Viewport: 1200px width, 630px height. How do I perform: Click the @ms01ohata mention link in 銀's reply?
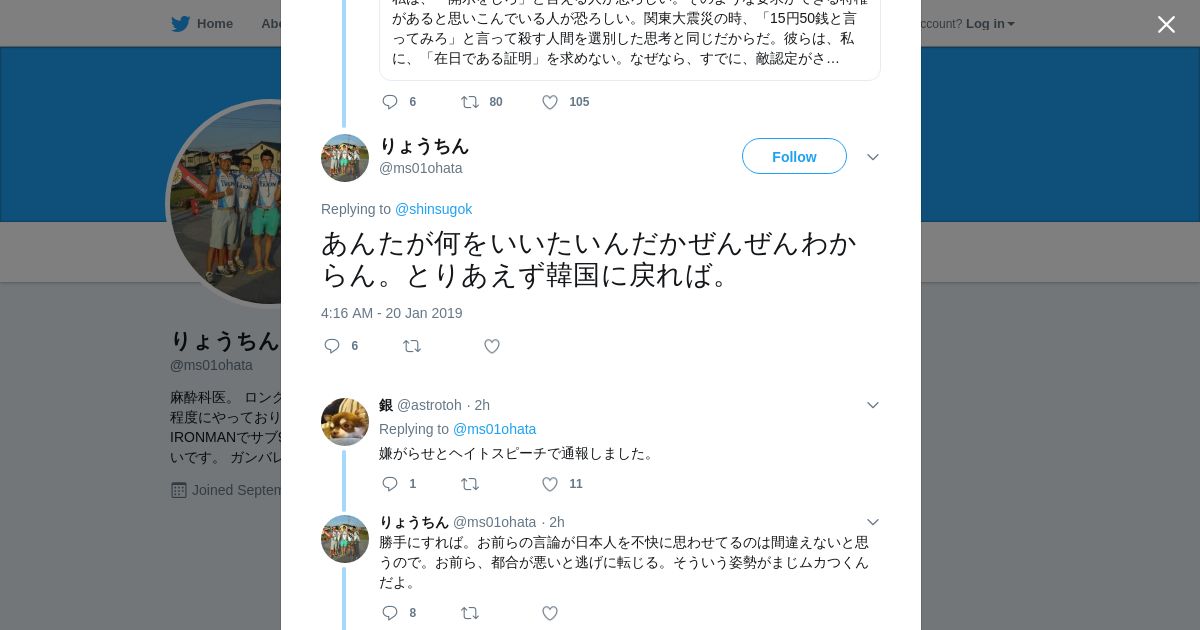click(x=494, y=429)
